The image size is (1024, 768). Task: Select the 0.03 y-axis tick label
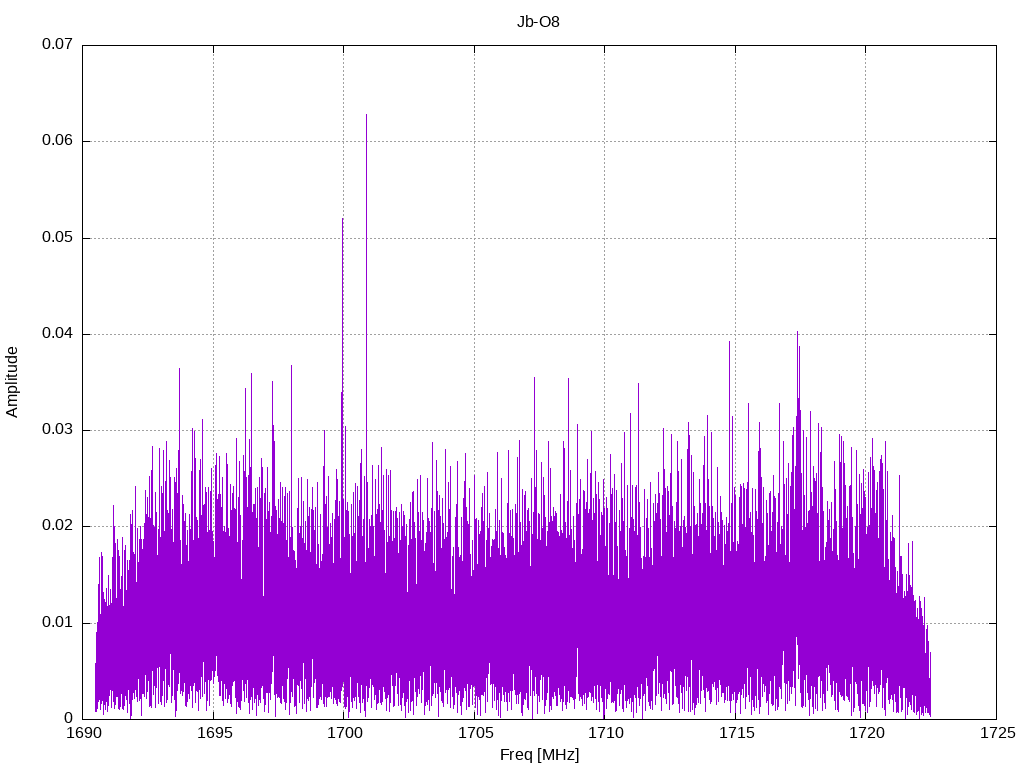click(57, 430)
